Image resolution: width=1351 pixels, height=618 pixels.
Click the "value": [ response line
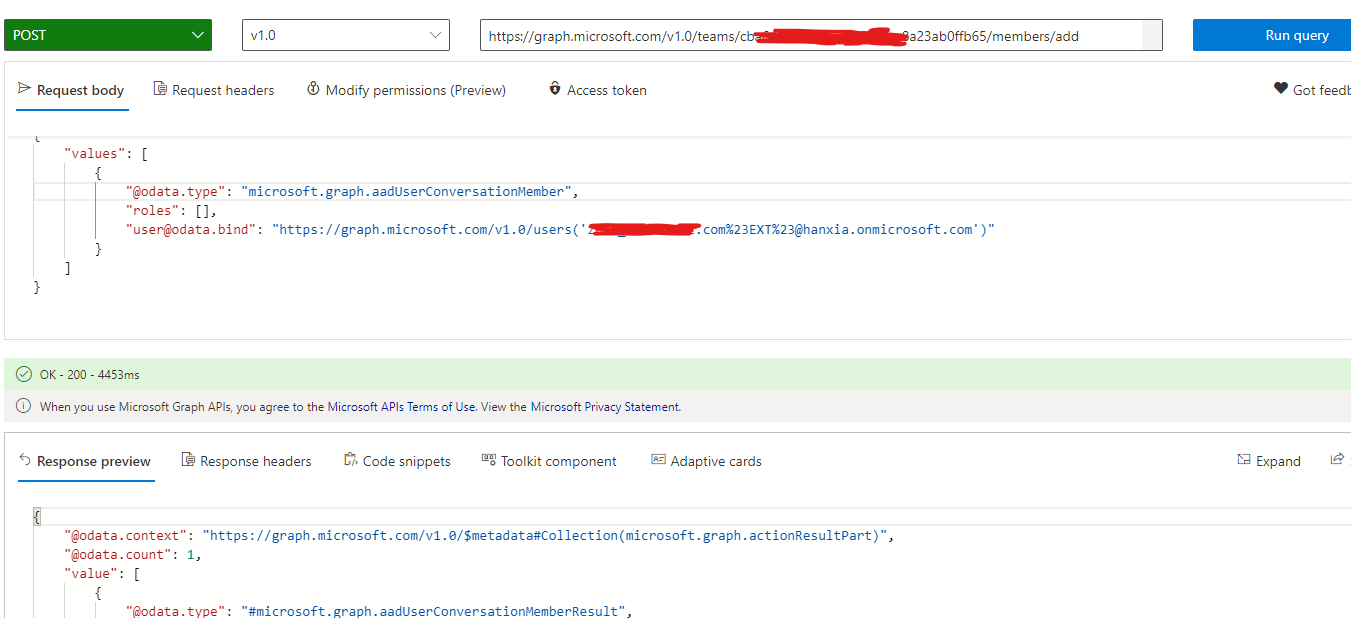pyautogui.click(x=102, y=573)
